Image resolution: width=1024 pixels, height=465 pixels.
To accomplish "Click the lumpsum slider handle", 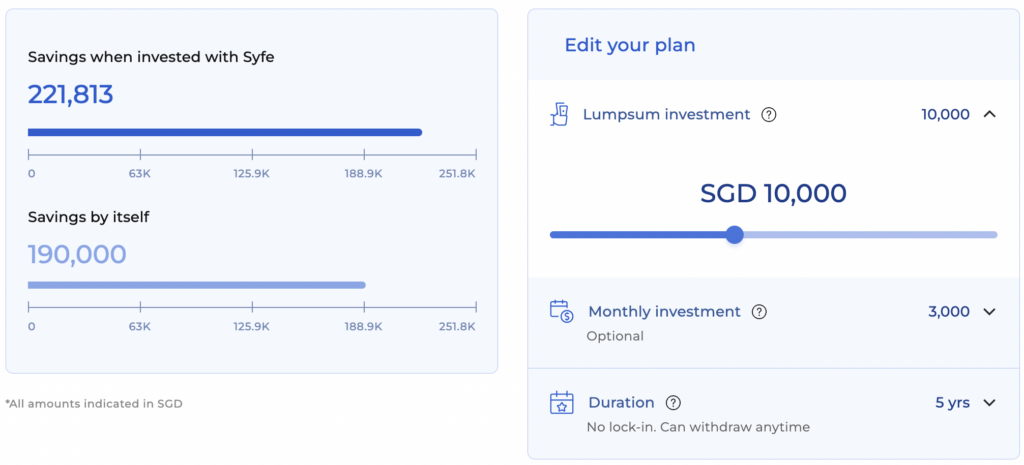I will (x=735, y=234).
